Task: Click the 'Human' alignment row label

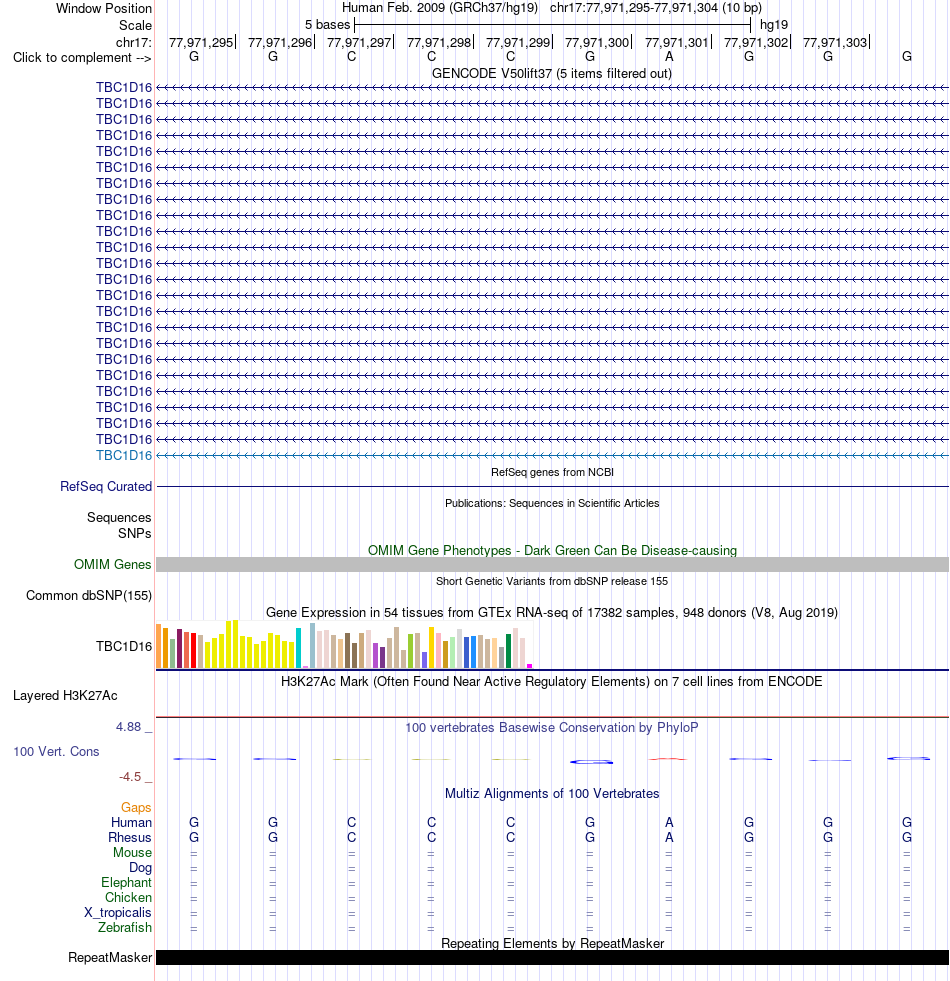Action: click(x=131, y=822)
